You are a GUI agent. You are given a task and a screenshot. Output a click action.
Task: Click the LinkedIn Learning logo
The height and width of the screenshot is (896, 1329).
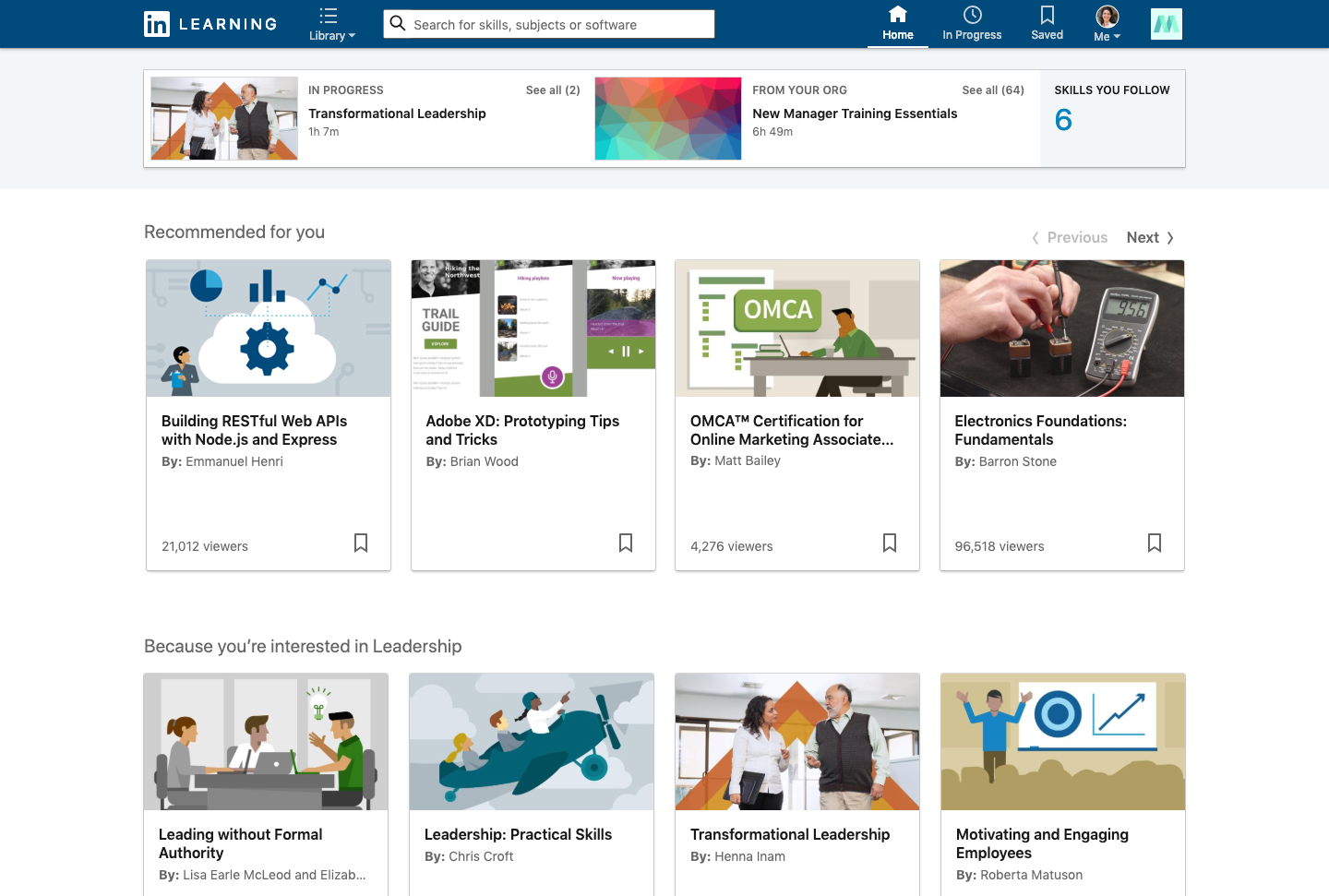click(x=210, y=24)
